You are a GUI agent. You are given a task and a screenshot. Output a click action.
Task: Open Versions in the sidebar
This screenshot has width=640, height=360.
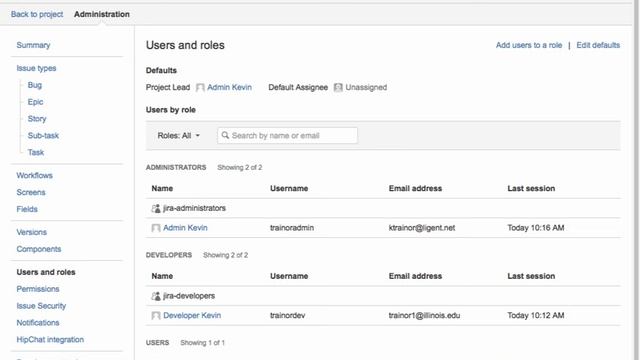tap(32, 232)
